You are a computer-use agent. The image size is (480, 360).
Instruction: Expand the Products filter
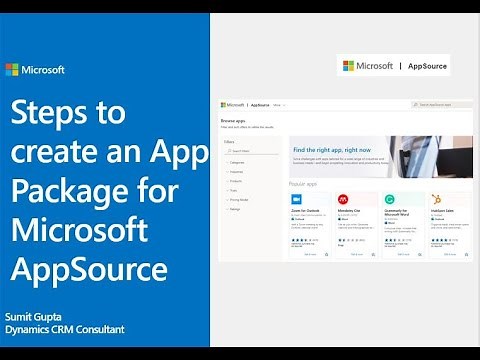[x=235, y=181]
